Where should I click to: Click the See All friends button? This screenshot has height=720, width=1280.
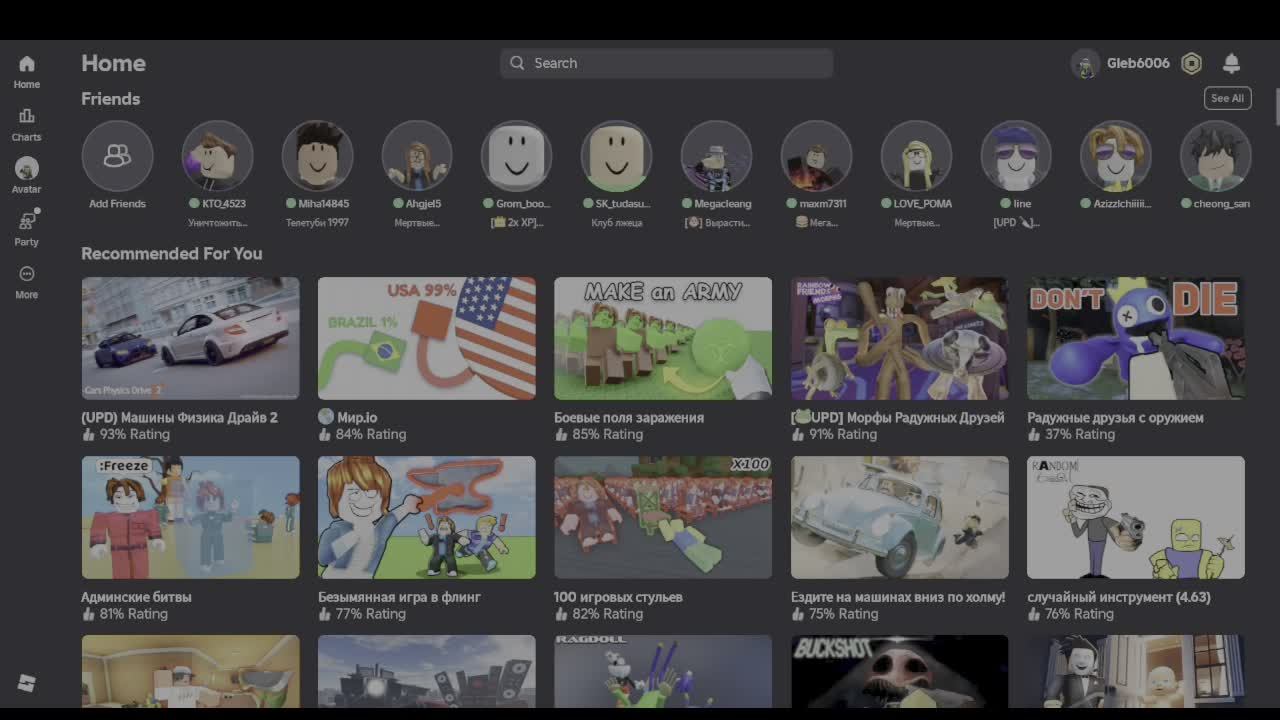1227,98
